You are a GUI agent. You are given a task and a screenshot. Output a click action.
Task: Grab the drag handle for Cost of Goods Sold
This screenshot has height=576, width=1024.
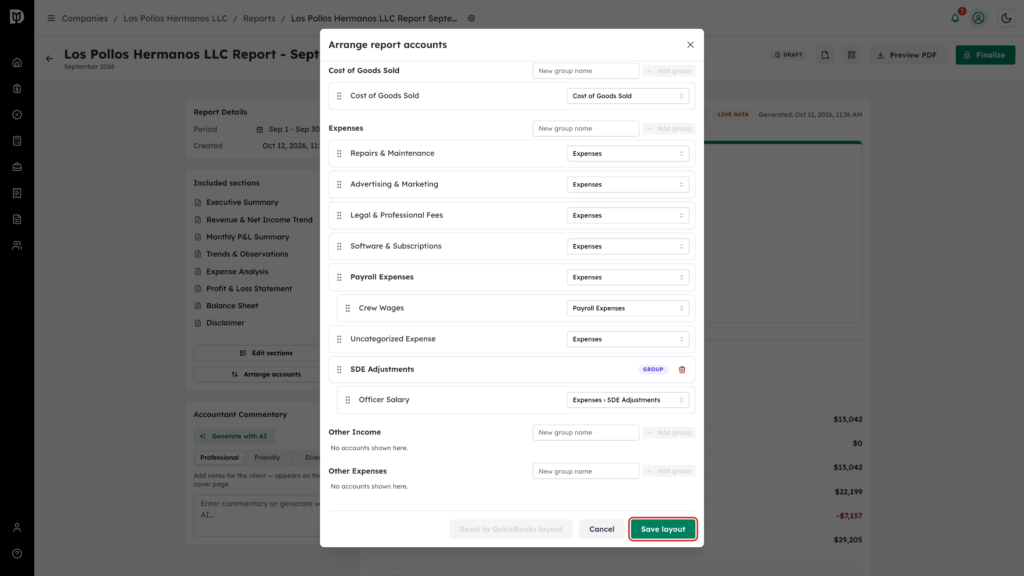(339, 96)
